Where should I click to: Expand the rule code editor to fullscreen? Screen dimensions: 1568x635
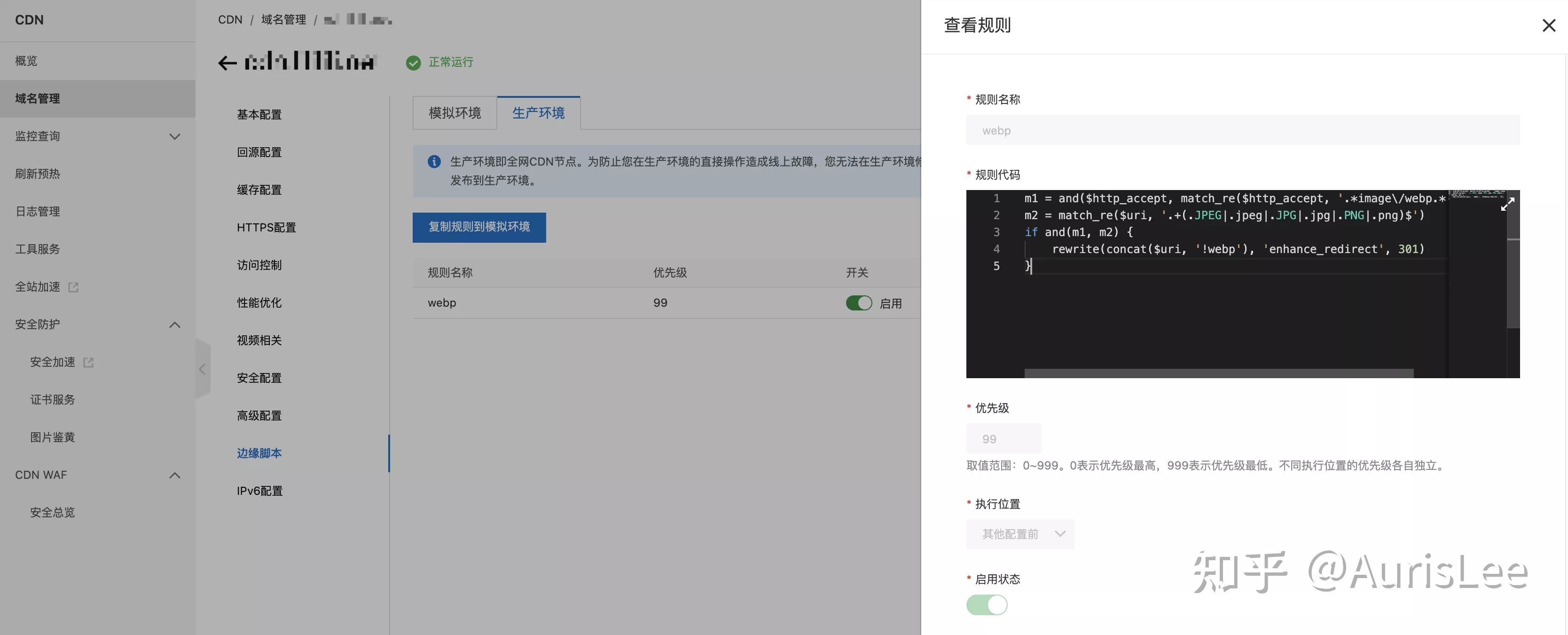[x=1507, y=204]
